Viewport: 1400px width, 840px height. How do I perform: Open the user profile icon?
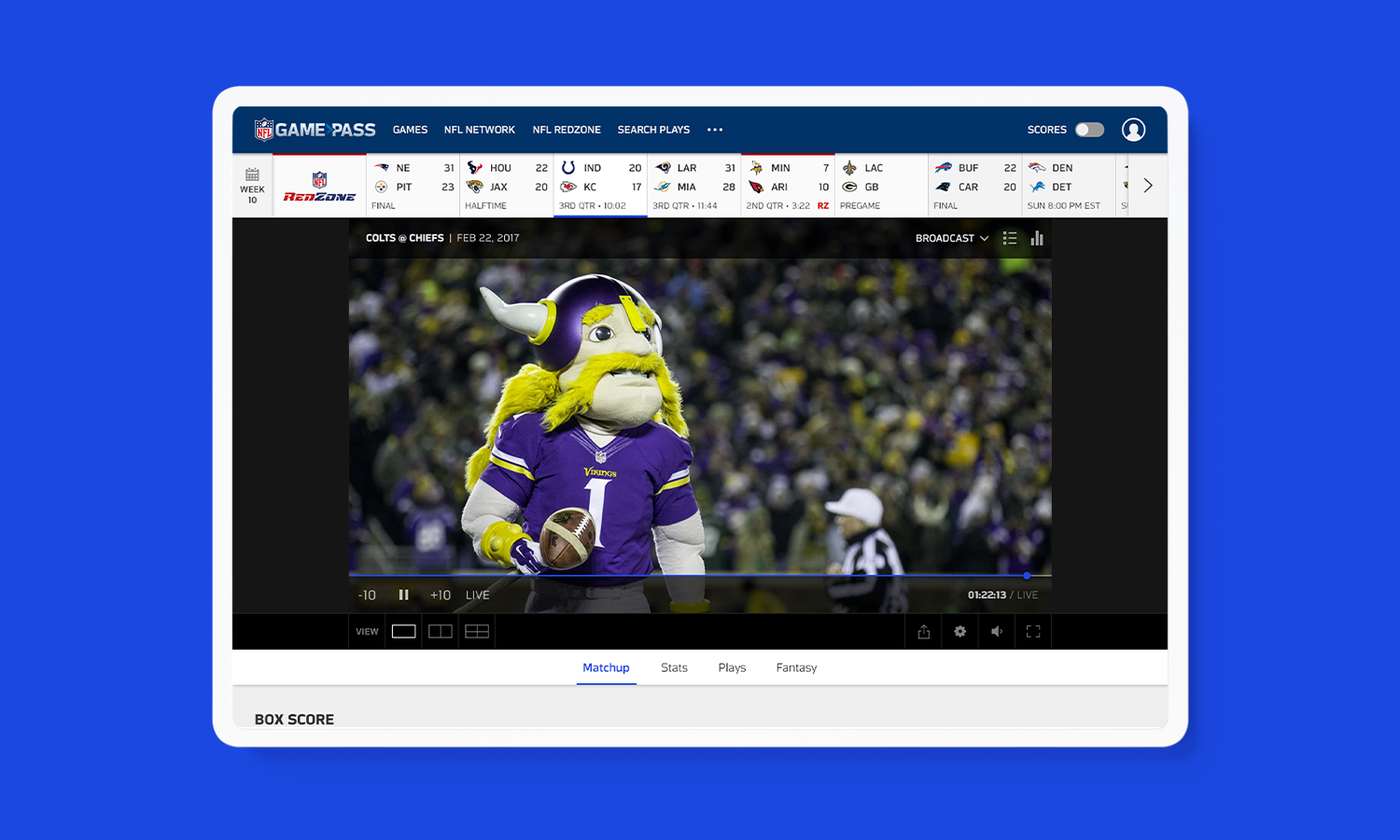pos(1133,130)
